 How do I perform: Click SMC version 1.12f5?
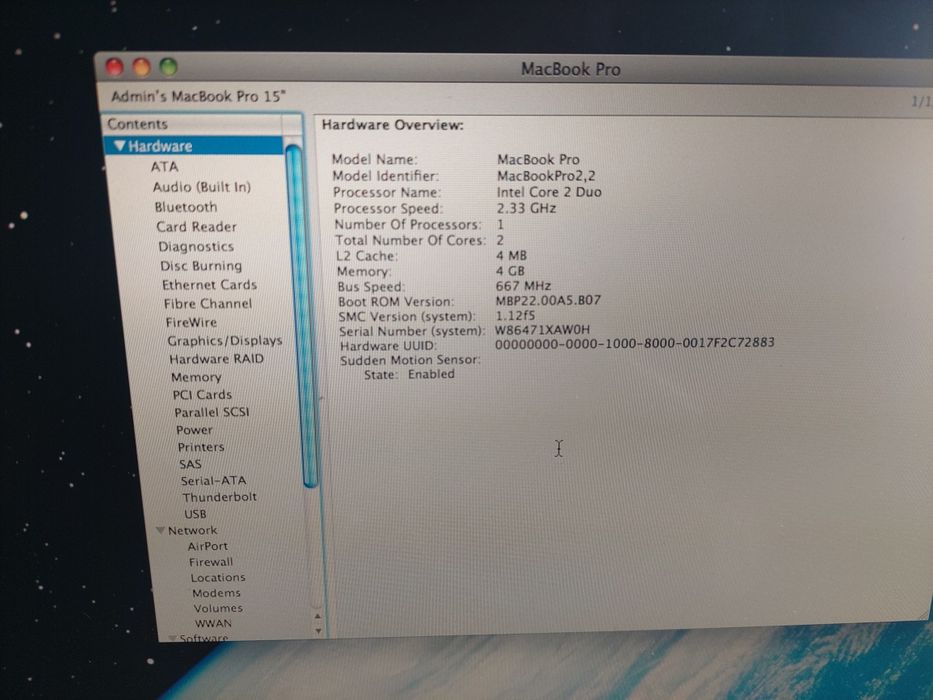tap(515, 315)
